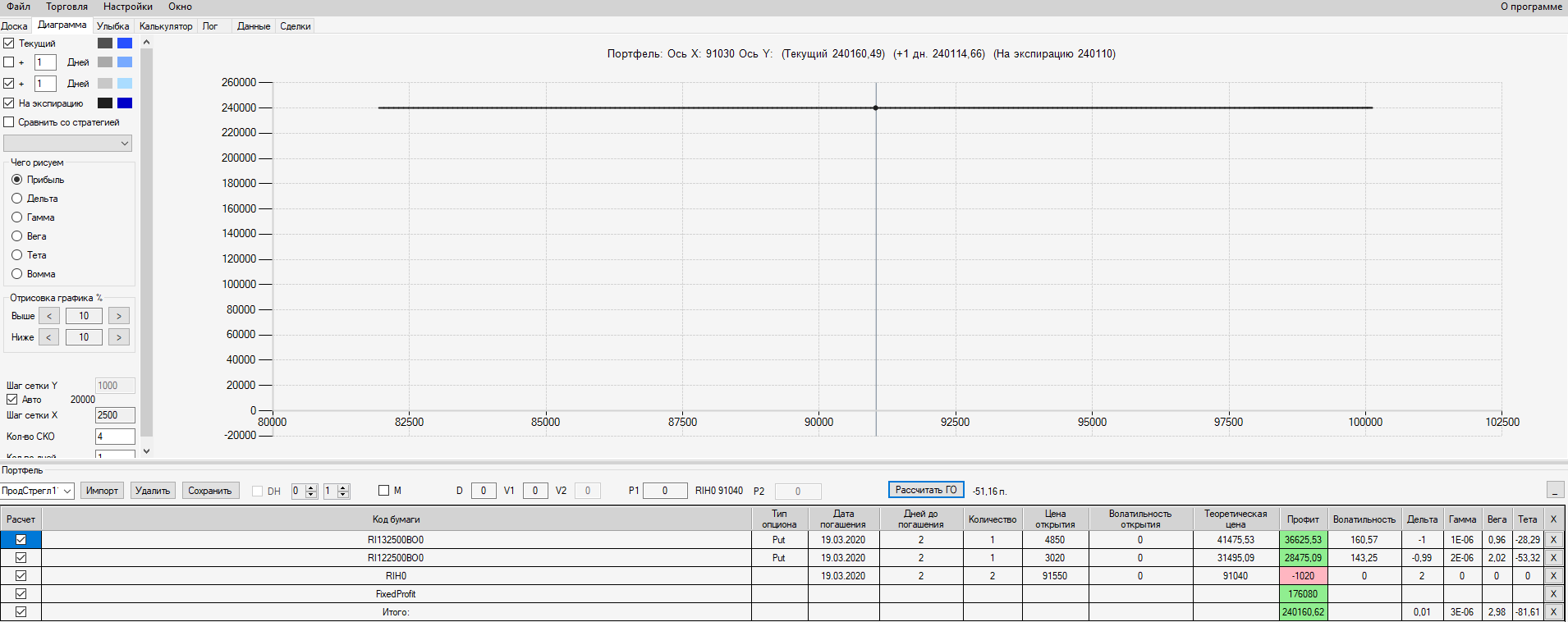Toggle the На экспирацию checkbox
Viewport: 1568px width, 622px height.
click(x=9, y=103)
